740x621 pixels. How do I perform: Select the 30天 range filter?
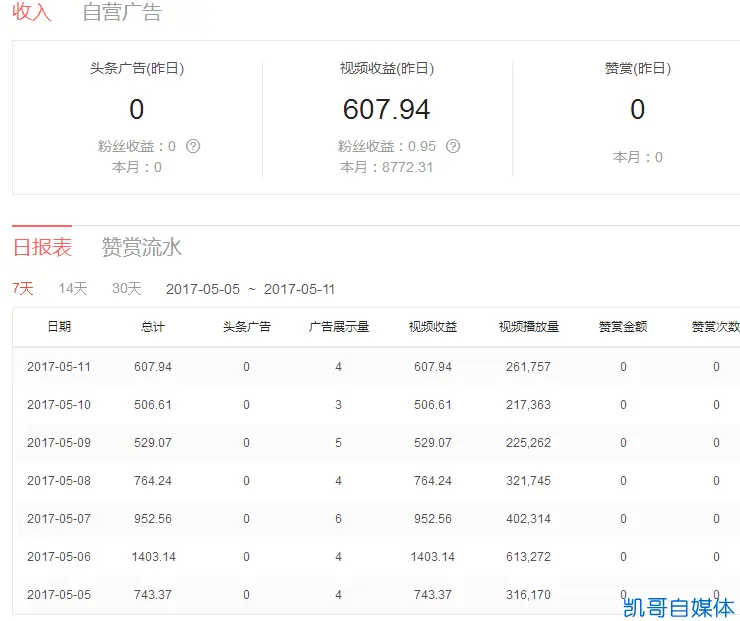[126, 288]
